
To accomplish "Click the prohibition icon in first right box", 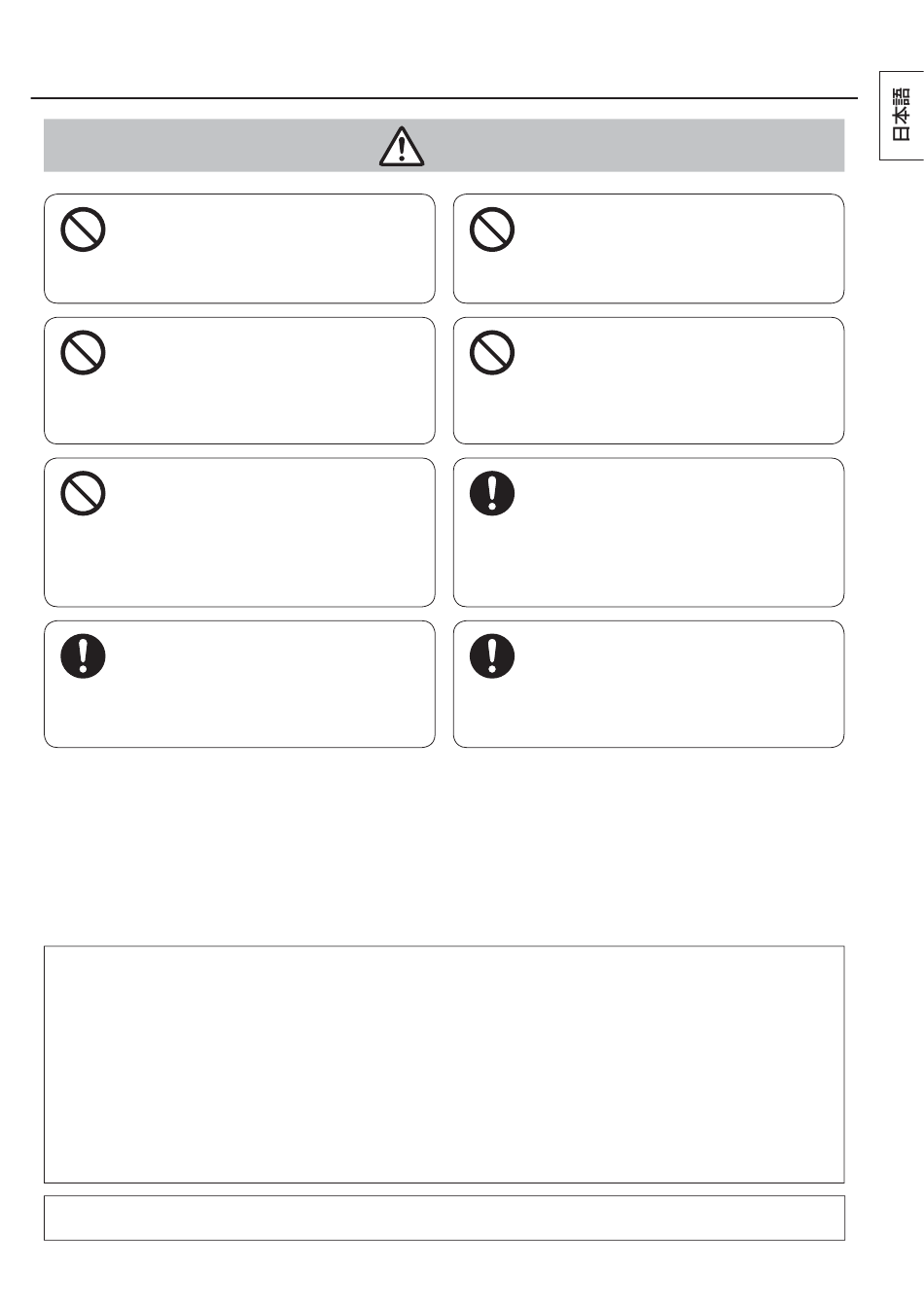I will pyautogui.click(x=492, y=230).
